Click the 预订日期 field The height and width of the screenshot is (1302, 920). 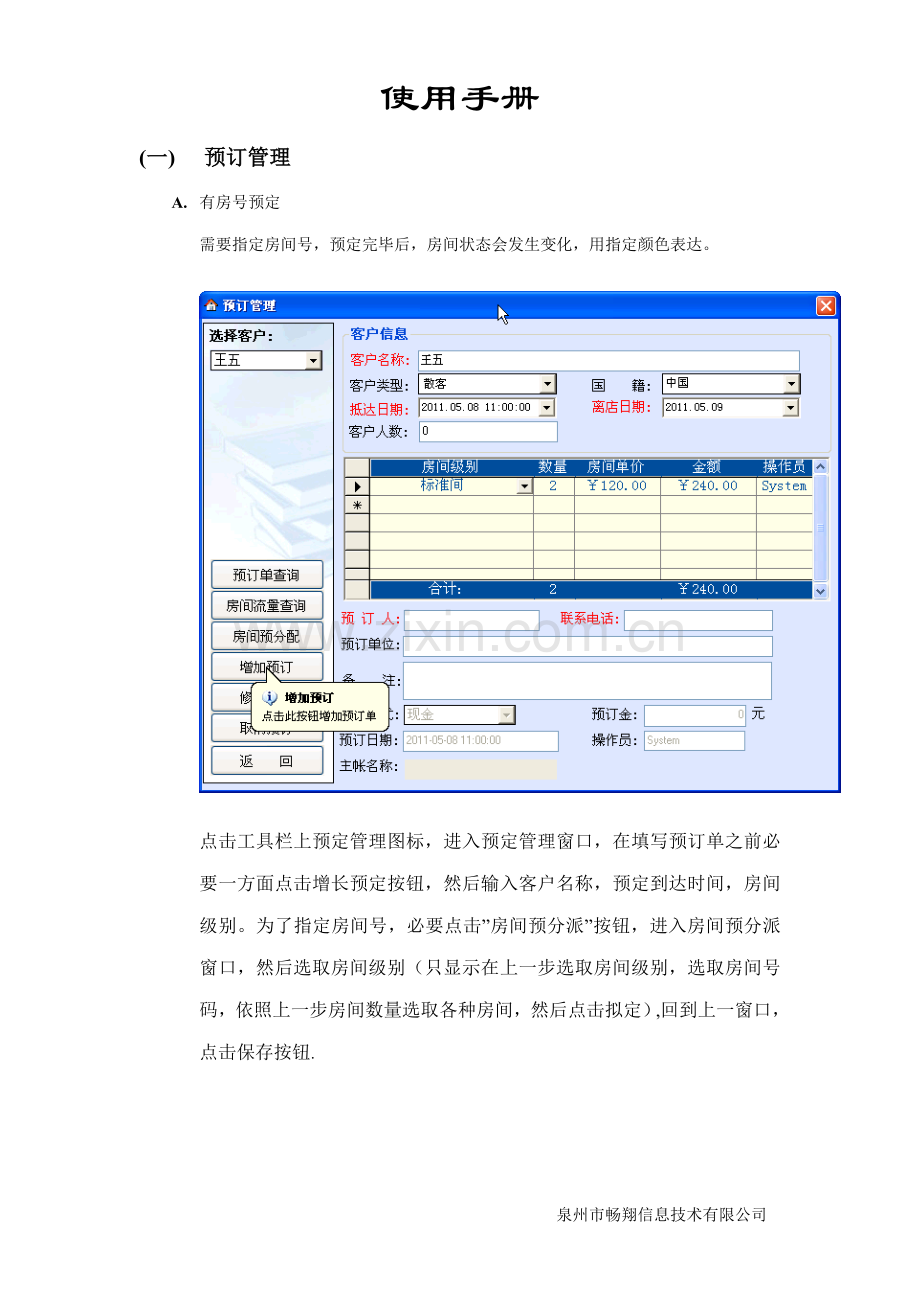tap(481, 741)
